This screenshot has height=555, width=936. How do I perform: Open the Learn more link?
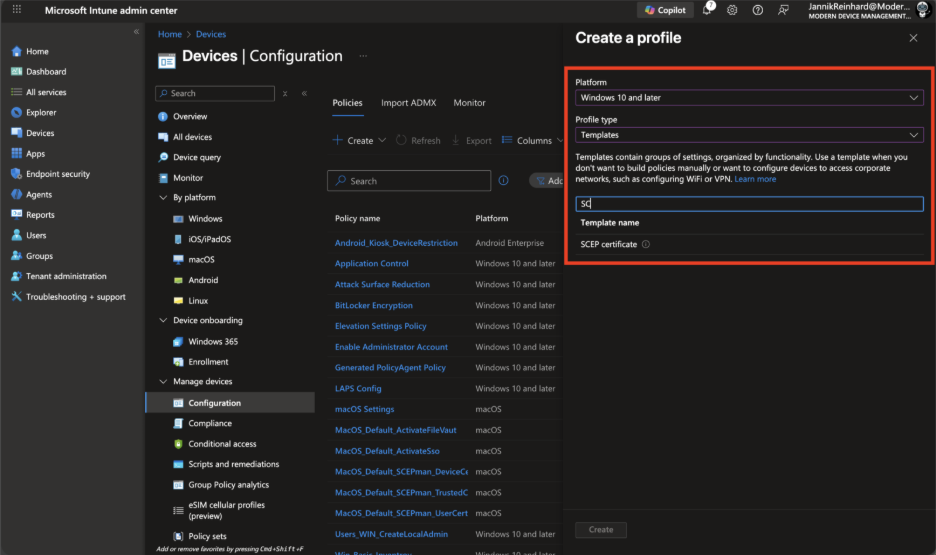click(x=755, y=179)
